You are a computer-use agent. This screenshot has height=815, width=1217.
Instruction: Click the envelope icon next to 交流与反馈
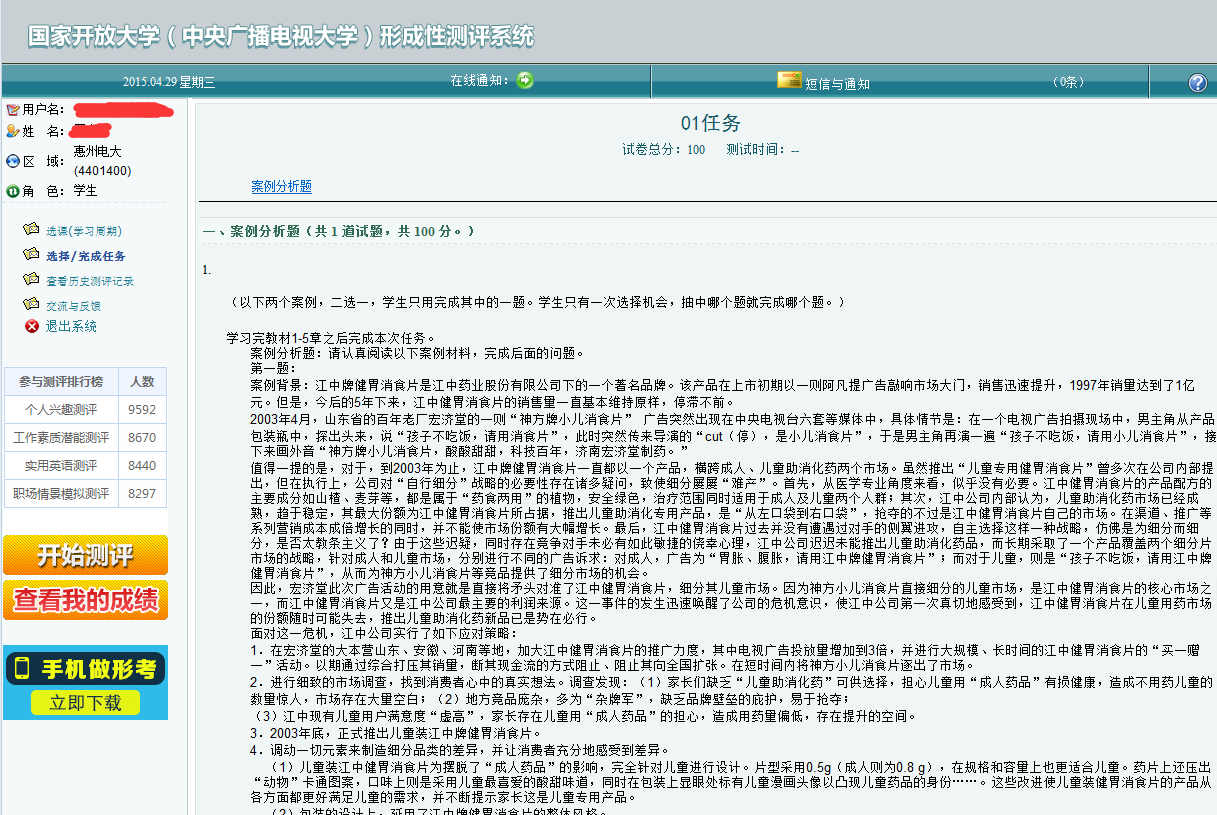(x=31, y=305)
